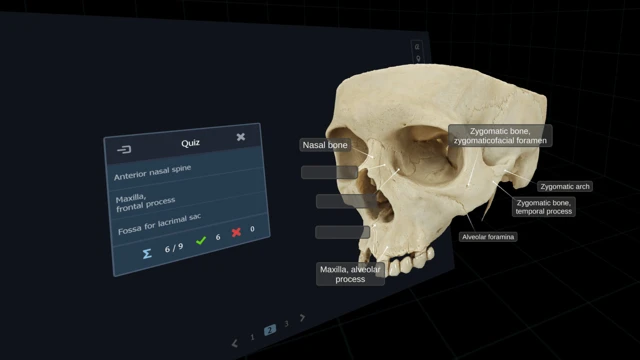The width and height of the screenshot is (640, 360).
Task: Click the green checkmark correct-answers icon
Action: click(201, 240)
